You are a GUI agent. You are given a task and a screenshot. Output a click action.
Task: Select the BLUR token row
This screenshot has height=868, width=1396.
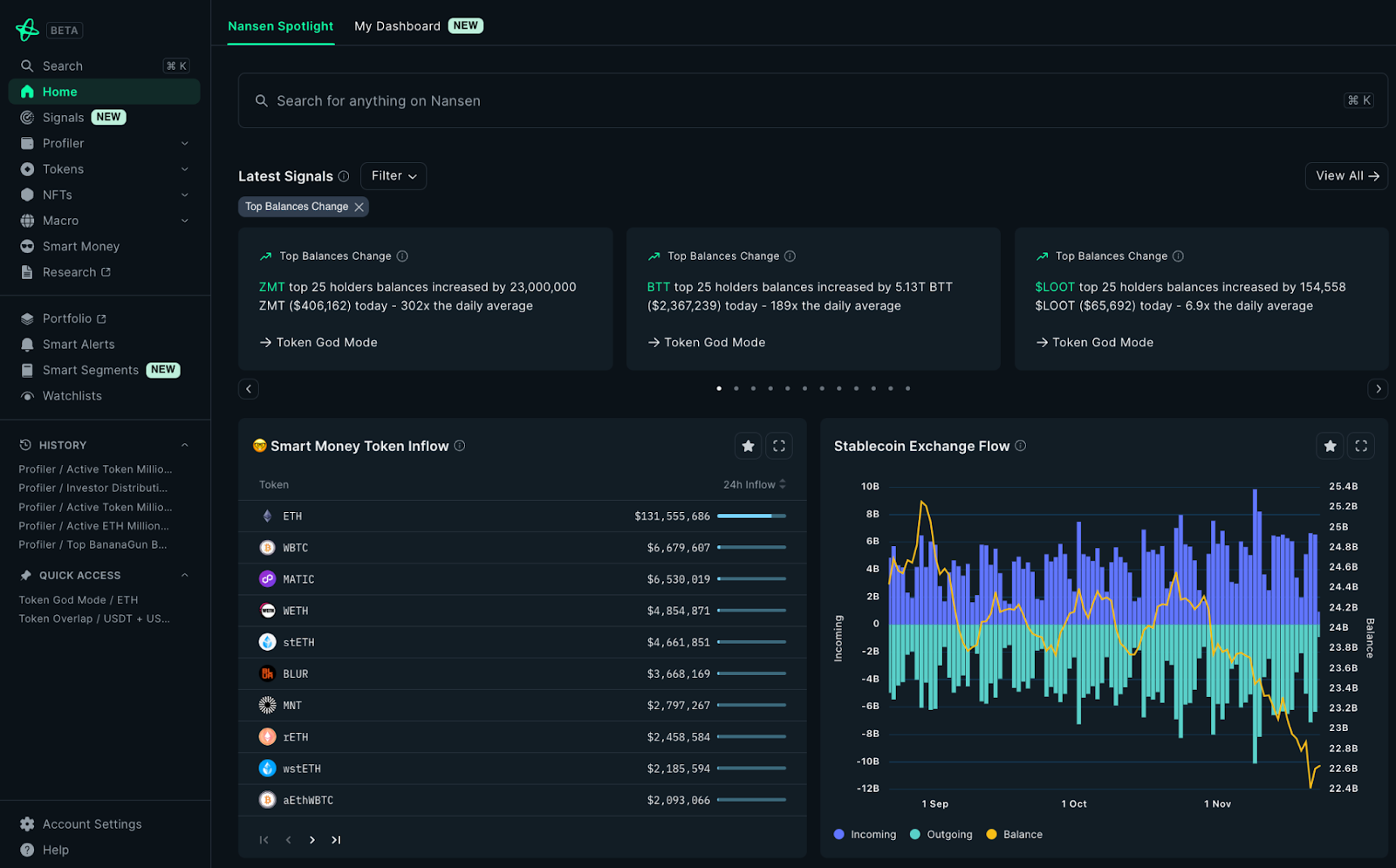point(522,673)
